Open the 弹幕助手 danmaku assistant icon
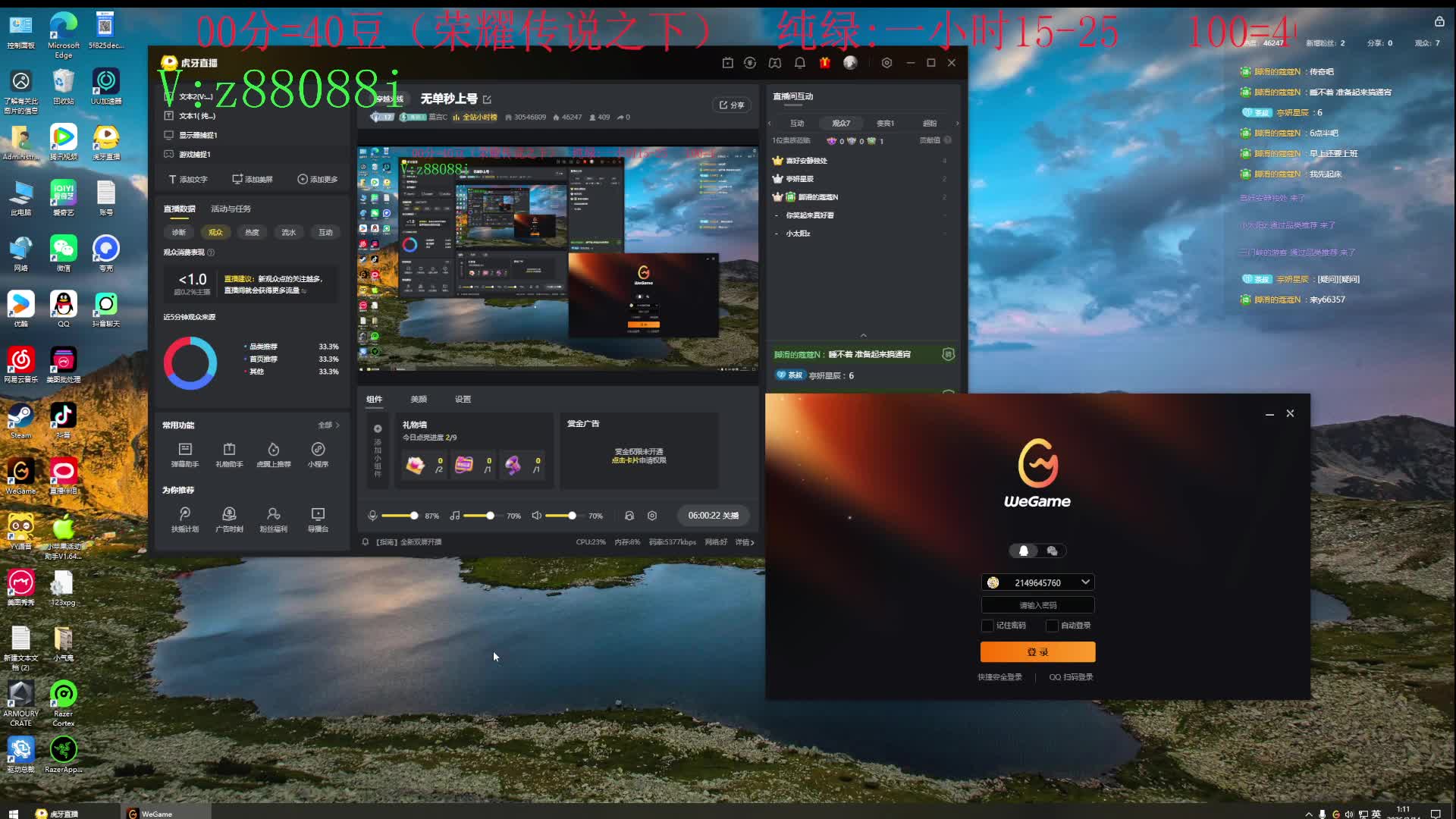 pos(185,450)
